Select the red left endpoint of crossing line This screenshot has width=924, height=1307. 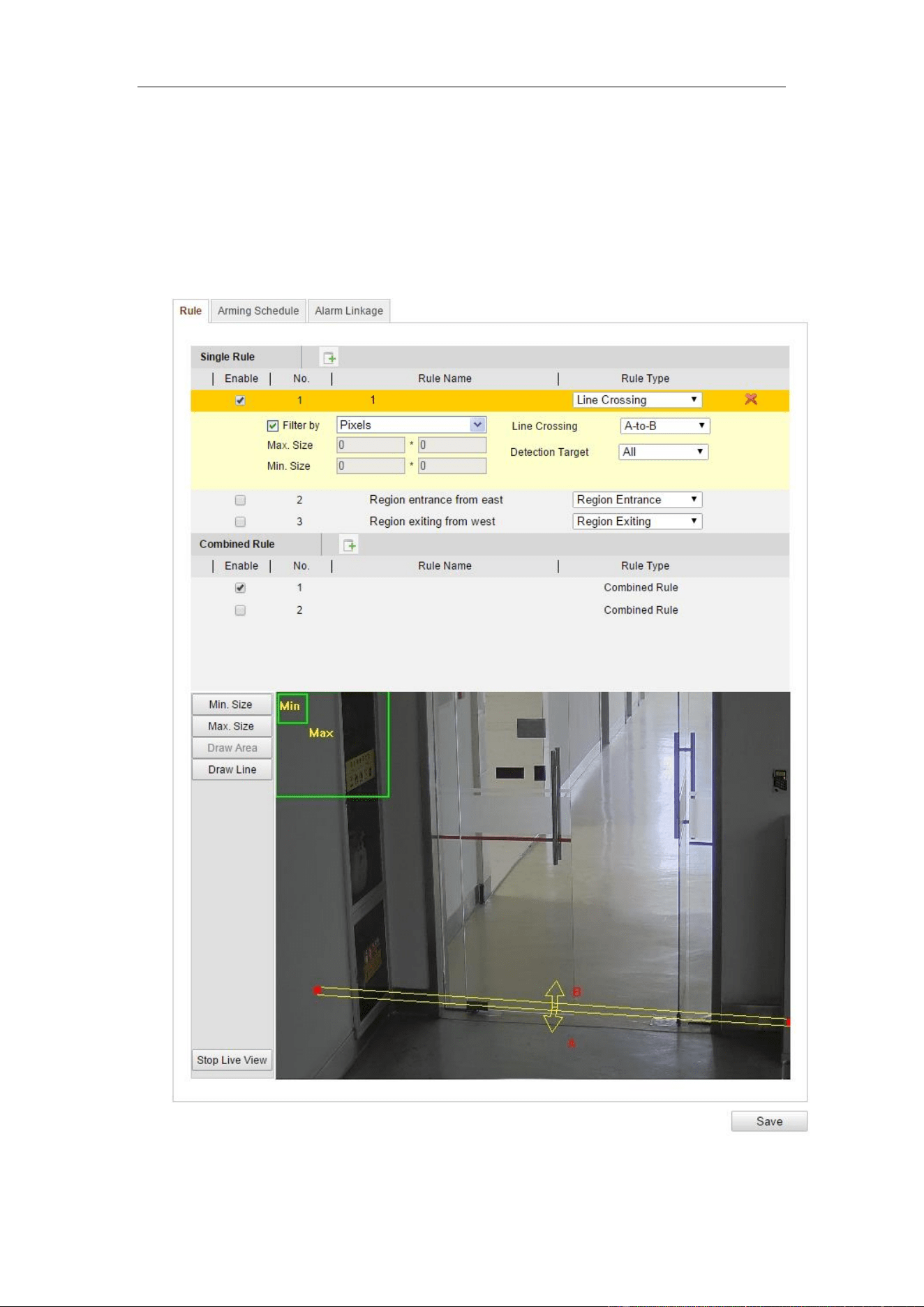coord(318,990)
